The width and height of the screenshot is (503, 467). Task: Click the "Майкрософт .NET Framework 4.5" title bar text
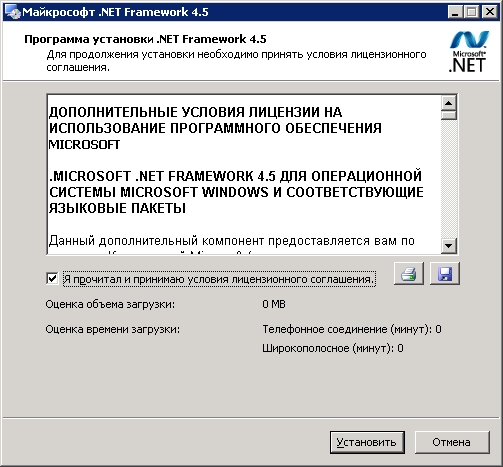115,12
